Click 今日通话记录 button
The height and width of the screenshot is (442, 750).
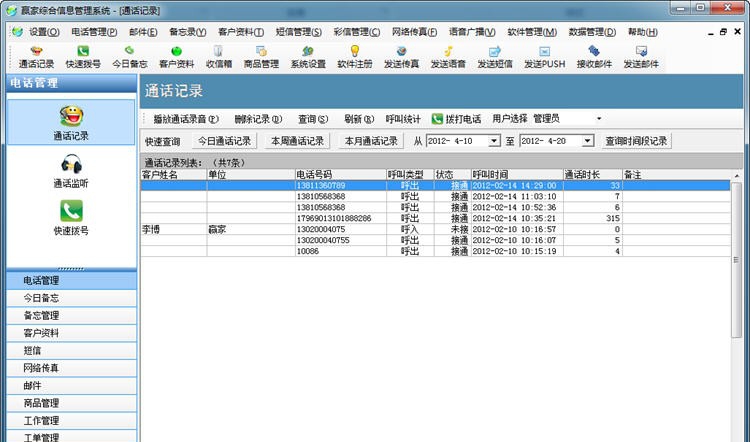tap(224, 141)
